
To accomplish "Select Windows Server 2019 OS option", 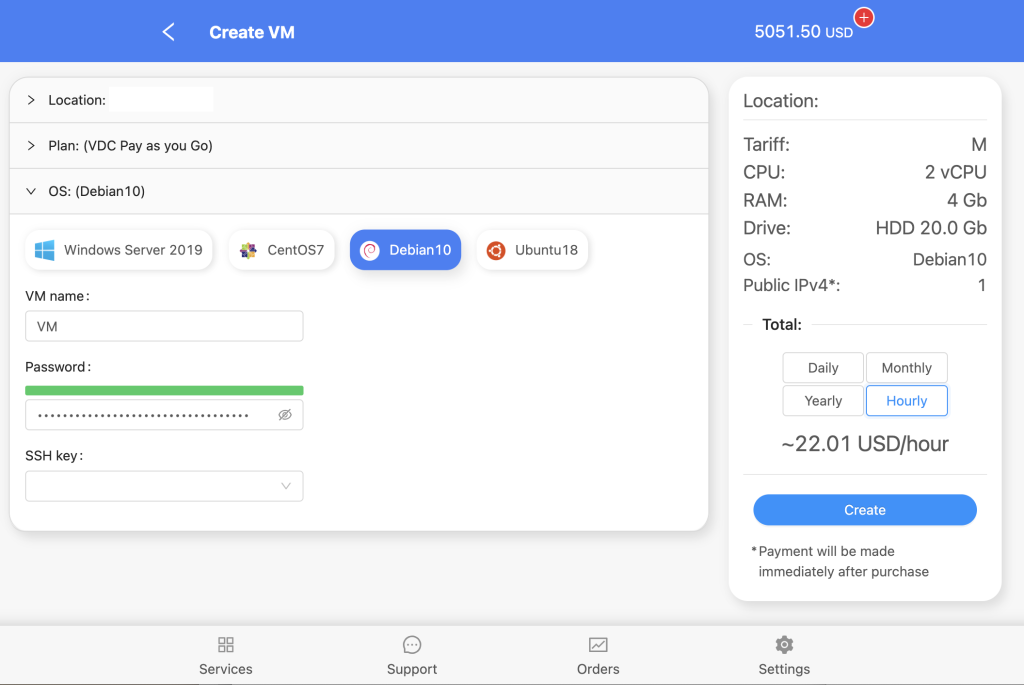I will (119, 250).
